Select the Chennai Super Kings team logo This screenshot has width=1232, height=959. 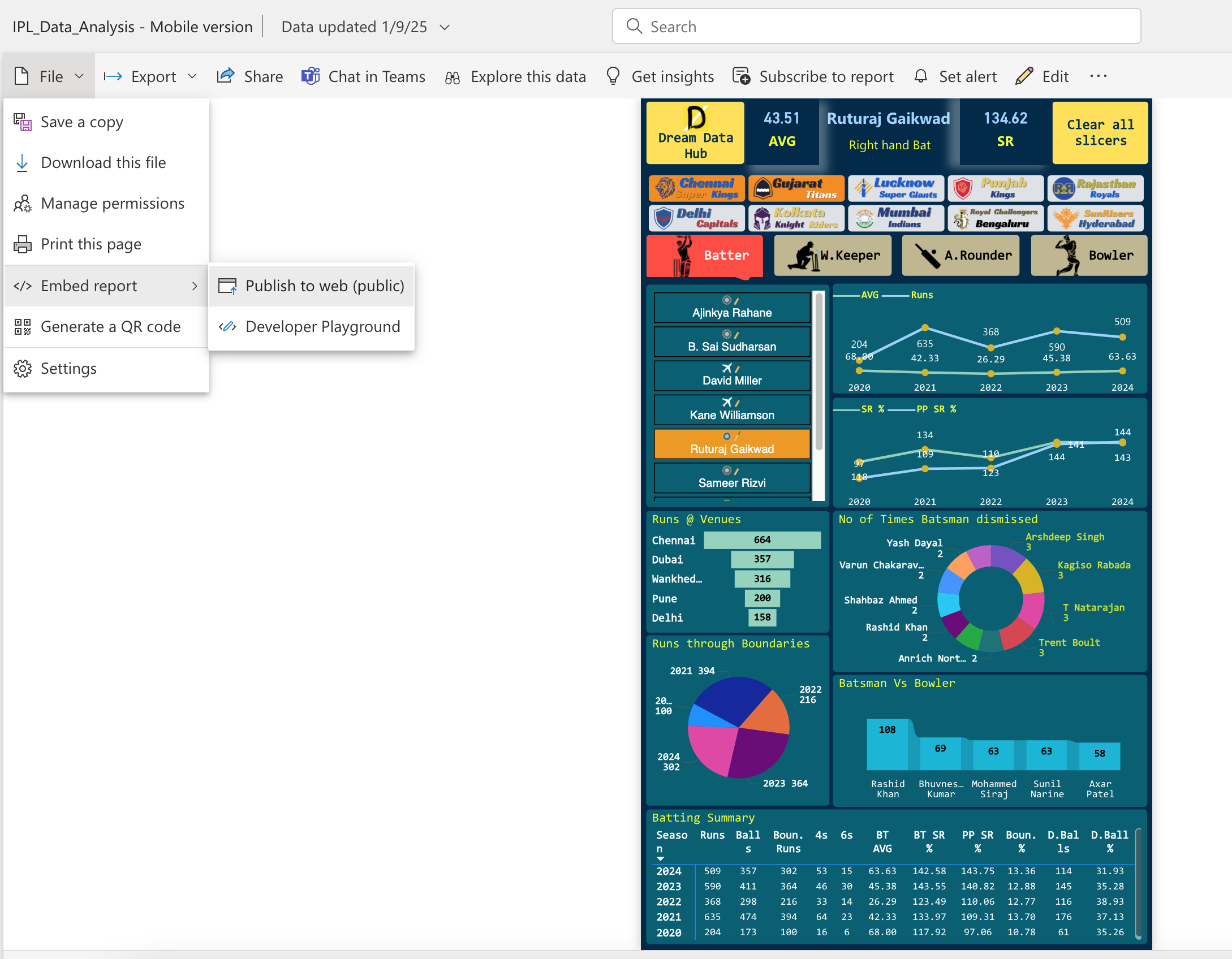(697, 188)
